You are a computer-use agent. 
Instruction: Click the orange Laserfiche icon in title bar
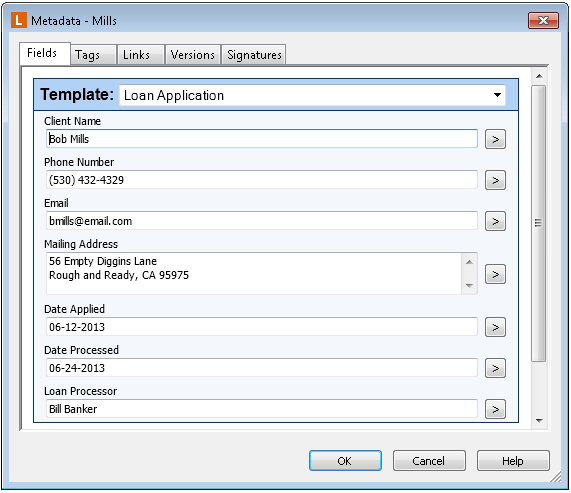point(19,20)
